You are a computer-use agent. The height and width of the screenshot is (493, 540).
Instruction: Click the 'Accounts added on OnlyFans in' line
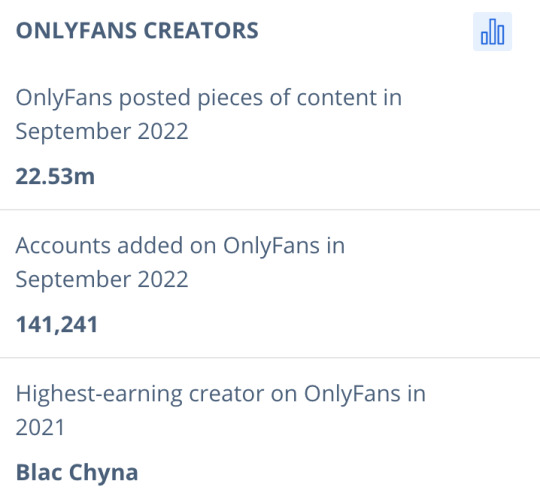pos(180,246)
